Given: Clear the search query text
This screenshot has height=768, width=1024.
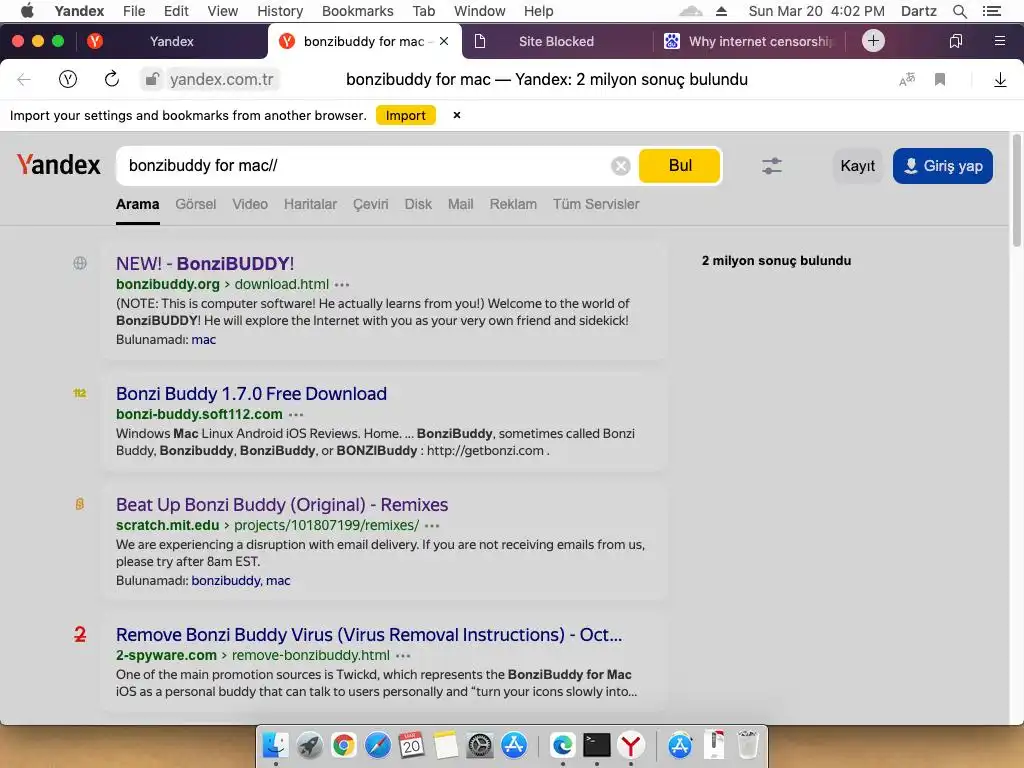Looking at the screenshot, I should [x=620, y=166].
